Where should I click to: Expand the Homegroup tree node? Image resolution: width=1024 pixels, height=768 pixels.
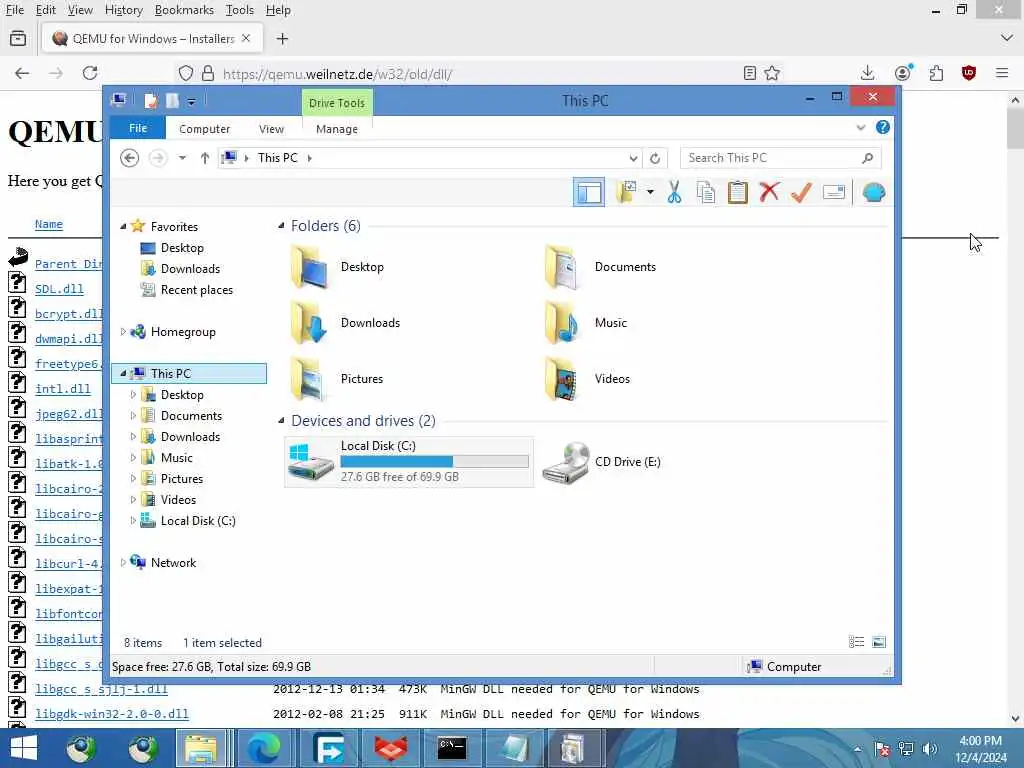pos(123,332)
